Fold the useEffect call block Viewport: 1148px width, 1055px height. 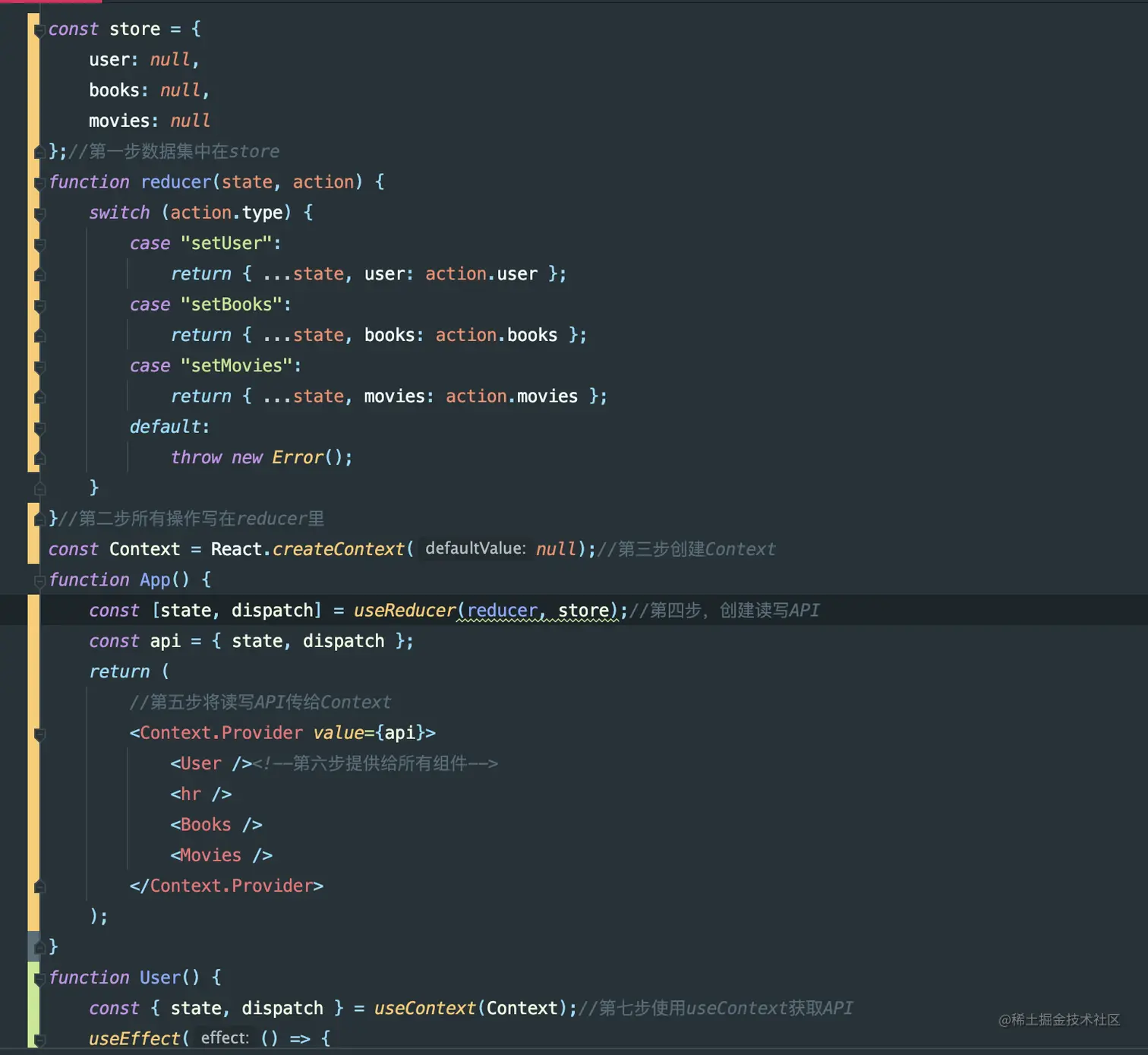click(39, 1039)
